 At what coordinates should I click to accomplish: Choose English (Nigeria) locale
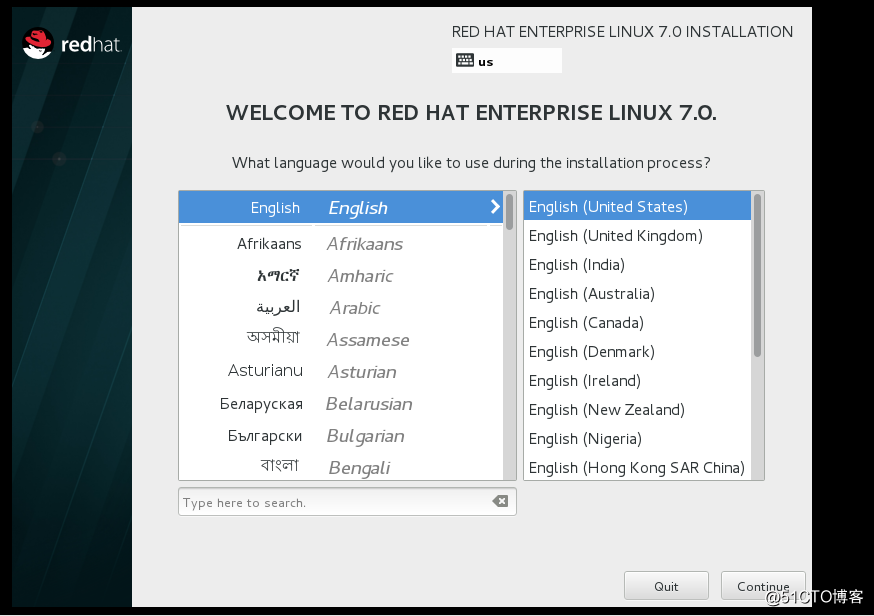[x=638, y=438]
